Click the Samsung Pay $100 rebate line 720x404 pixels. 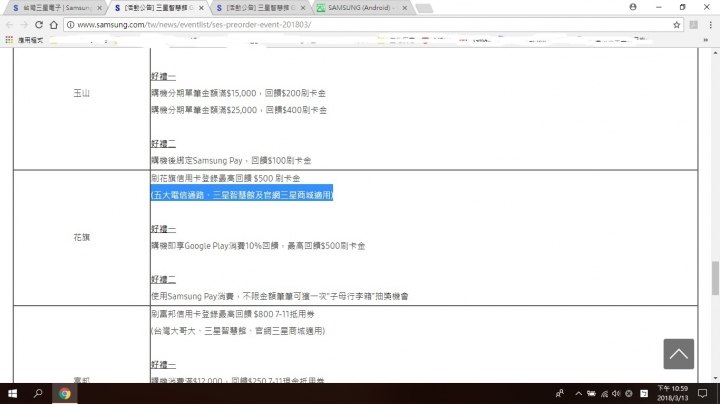231,160
